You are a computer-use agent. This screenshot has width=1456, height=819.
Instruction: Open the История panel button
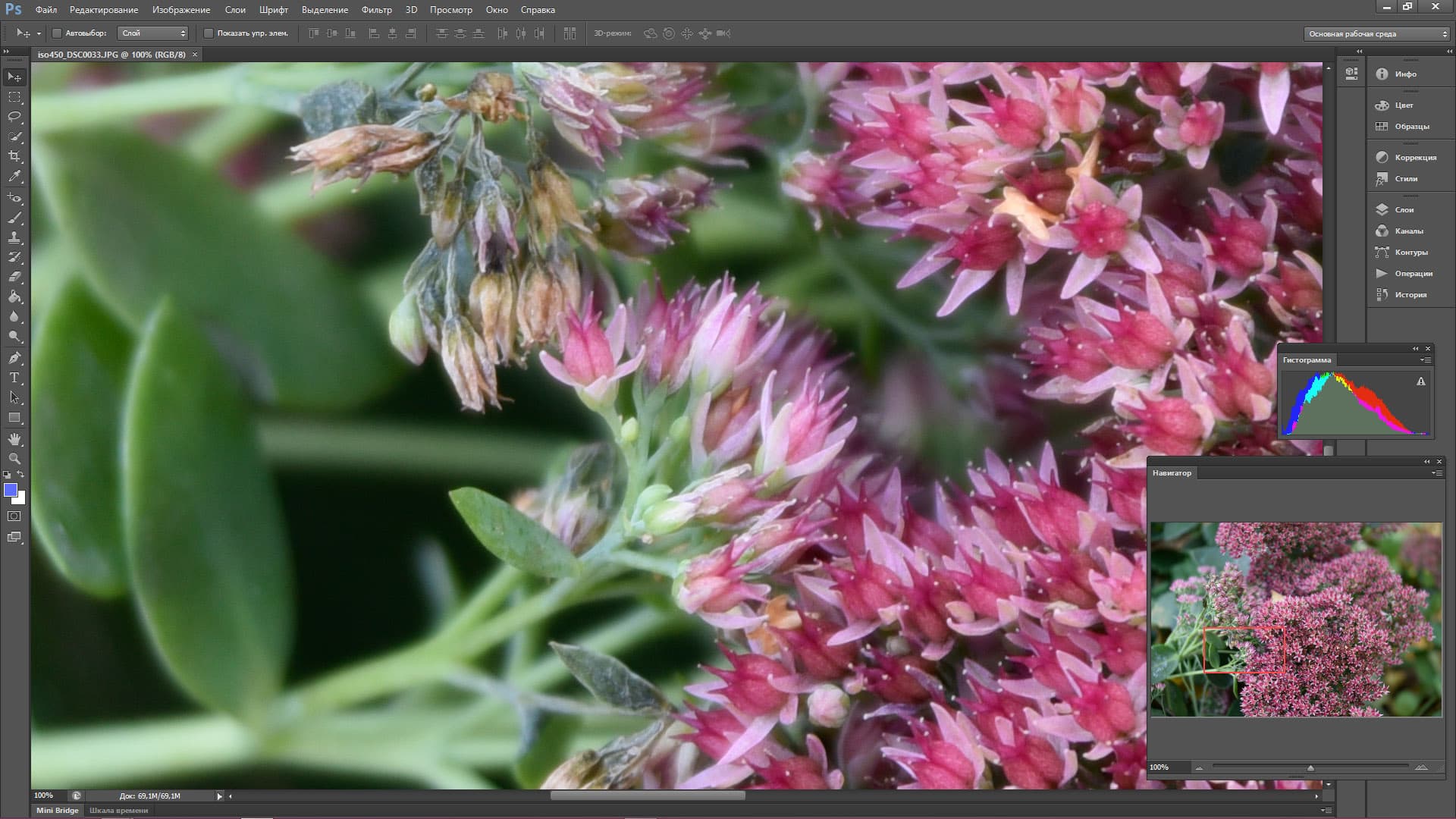click(x=1410, y=294)
